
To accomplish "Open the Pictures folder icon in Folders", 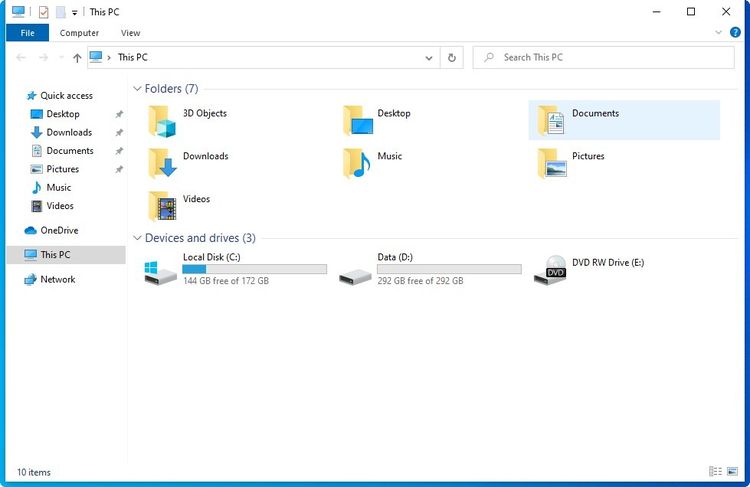I will [552, 163].
